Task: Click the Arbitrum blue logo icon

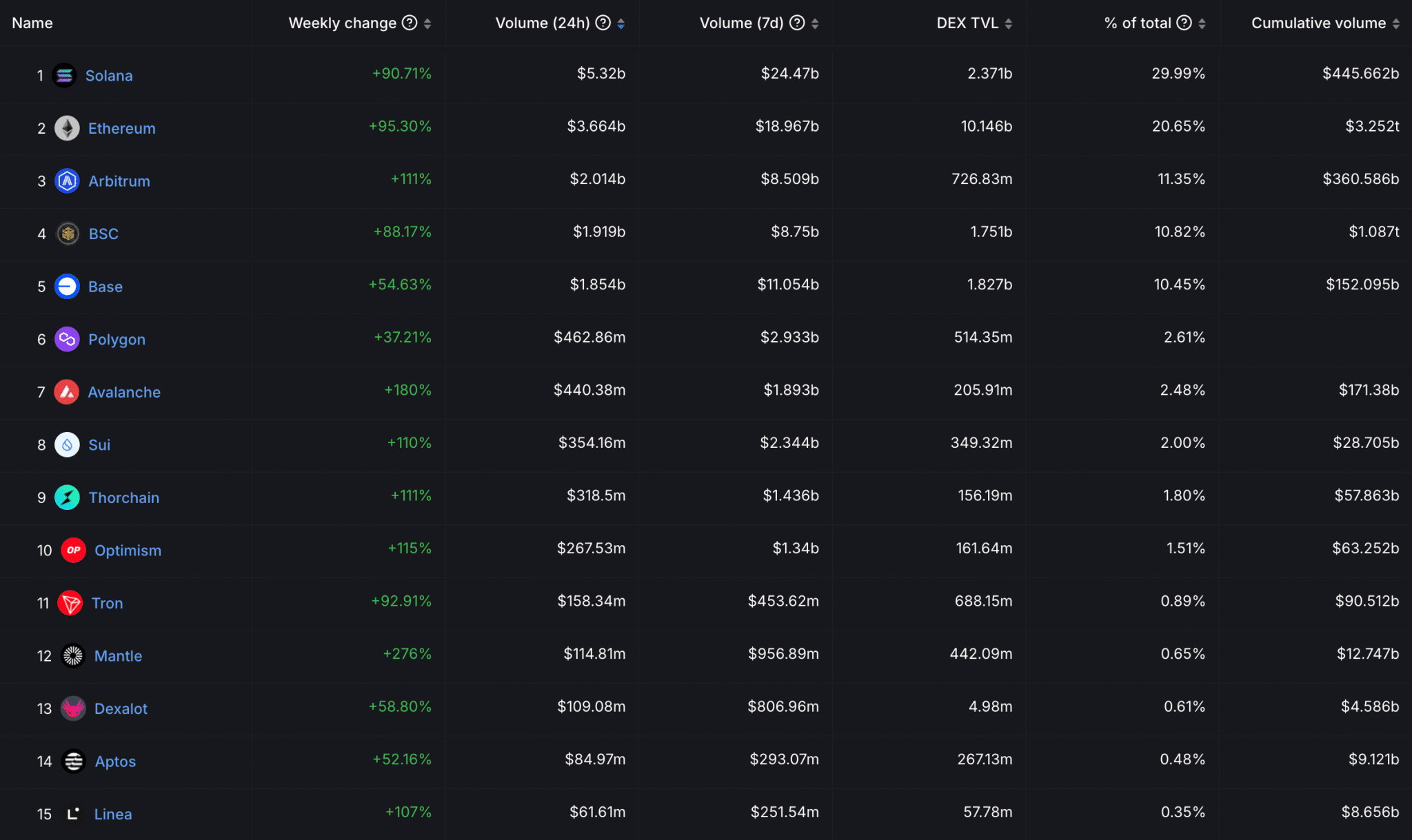Action: tap(67, 181)
